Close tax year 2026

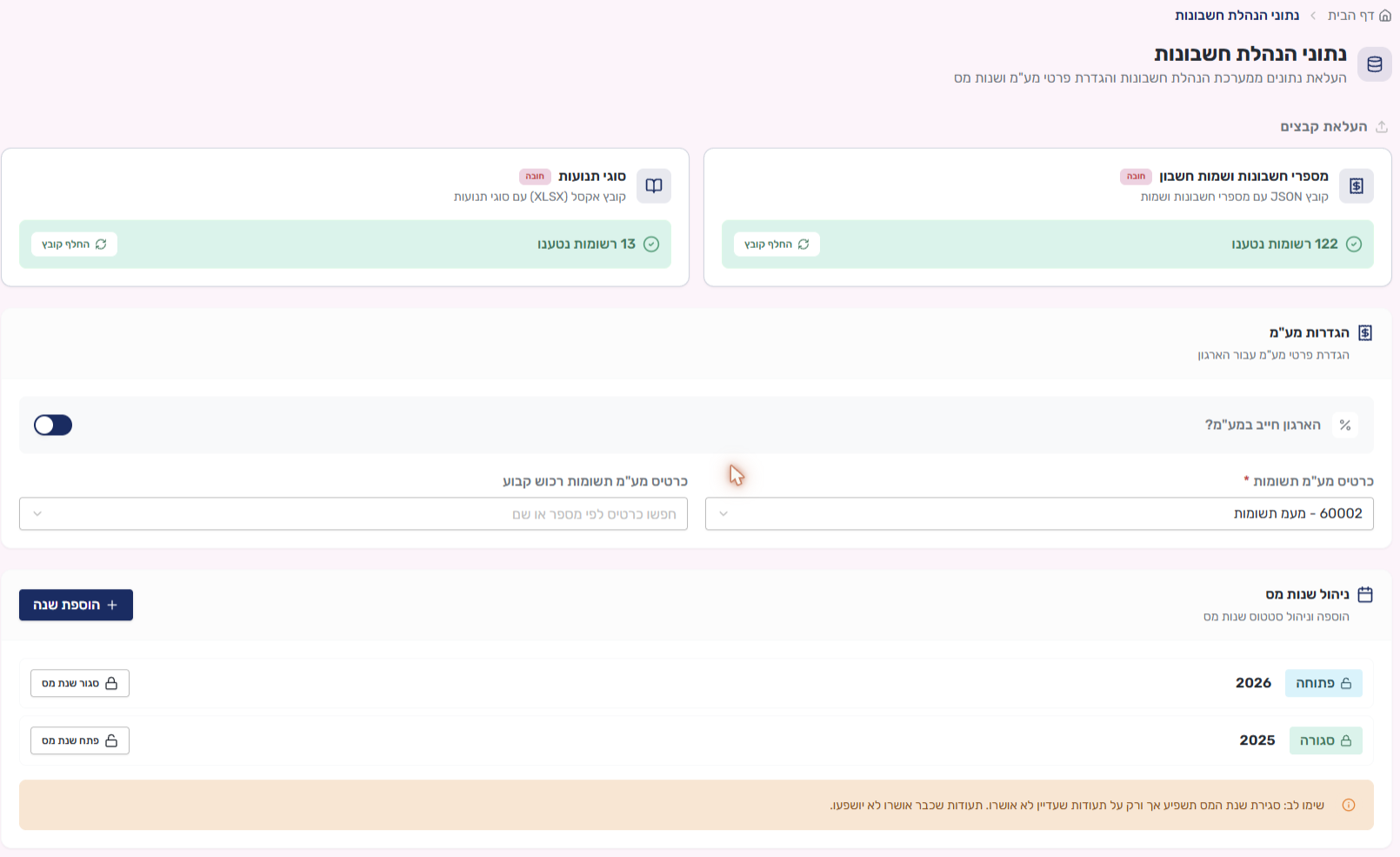tap(80, 683)
